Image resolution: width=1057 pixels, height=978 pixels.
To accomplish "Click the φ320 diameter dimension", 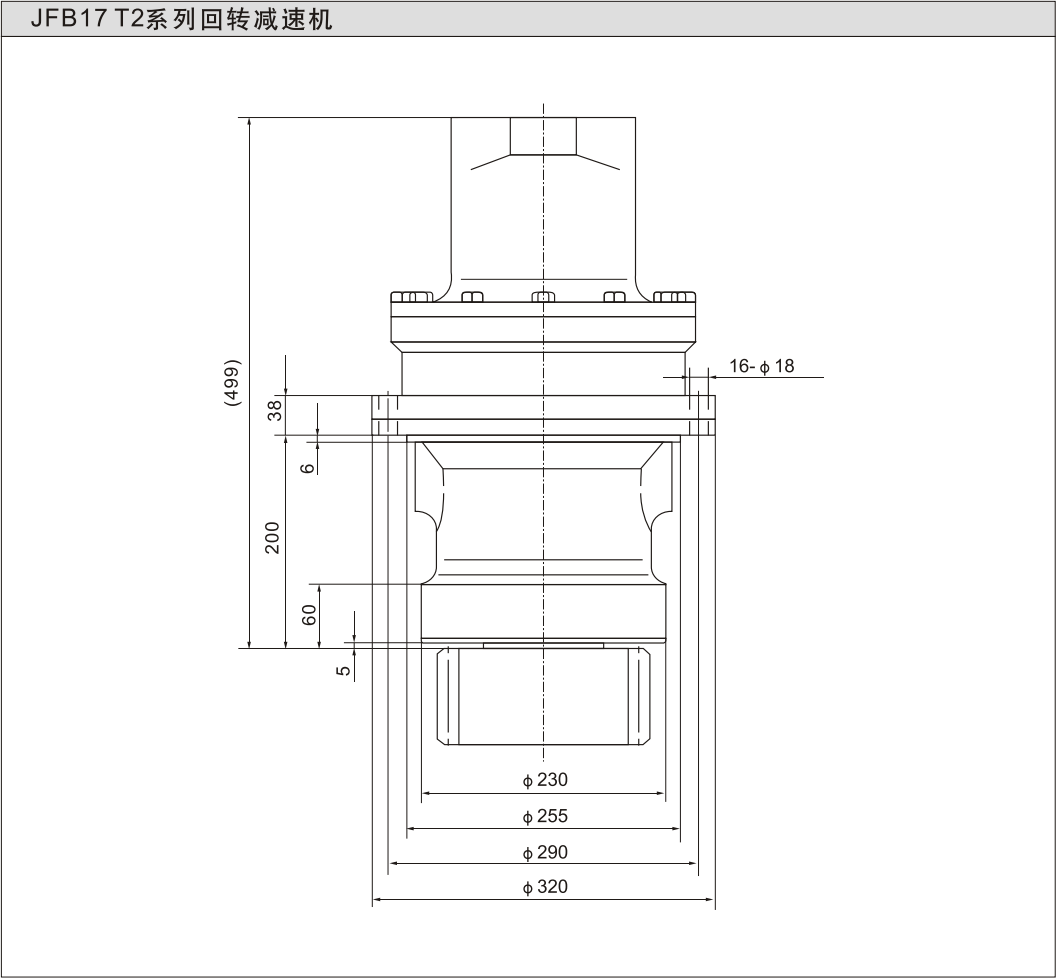I will point(544,887).
